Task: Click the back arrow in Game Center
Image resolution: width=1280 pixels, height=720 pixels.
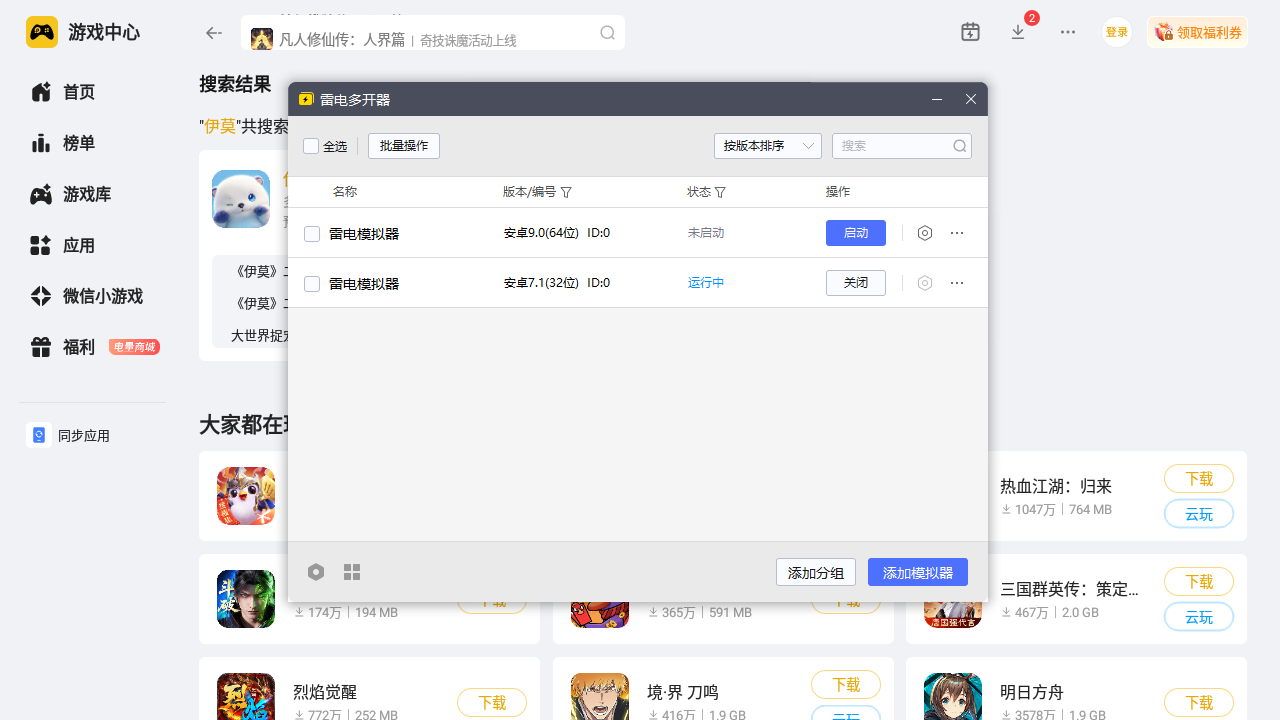Action: (213, 33)
